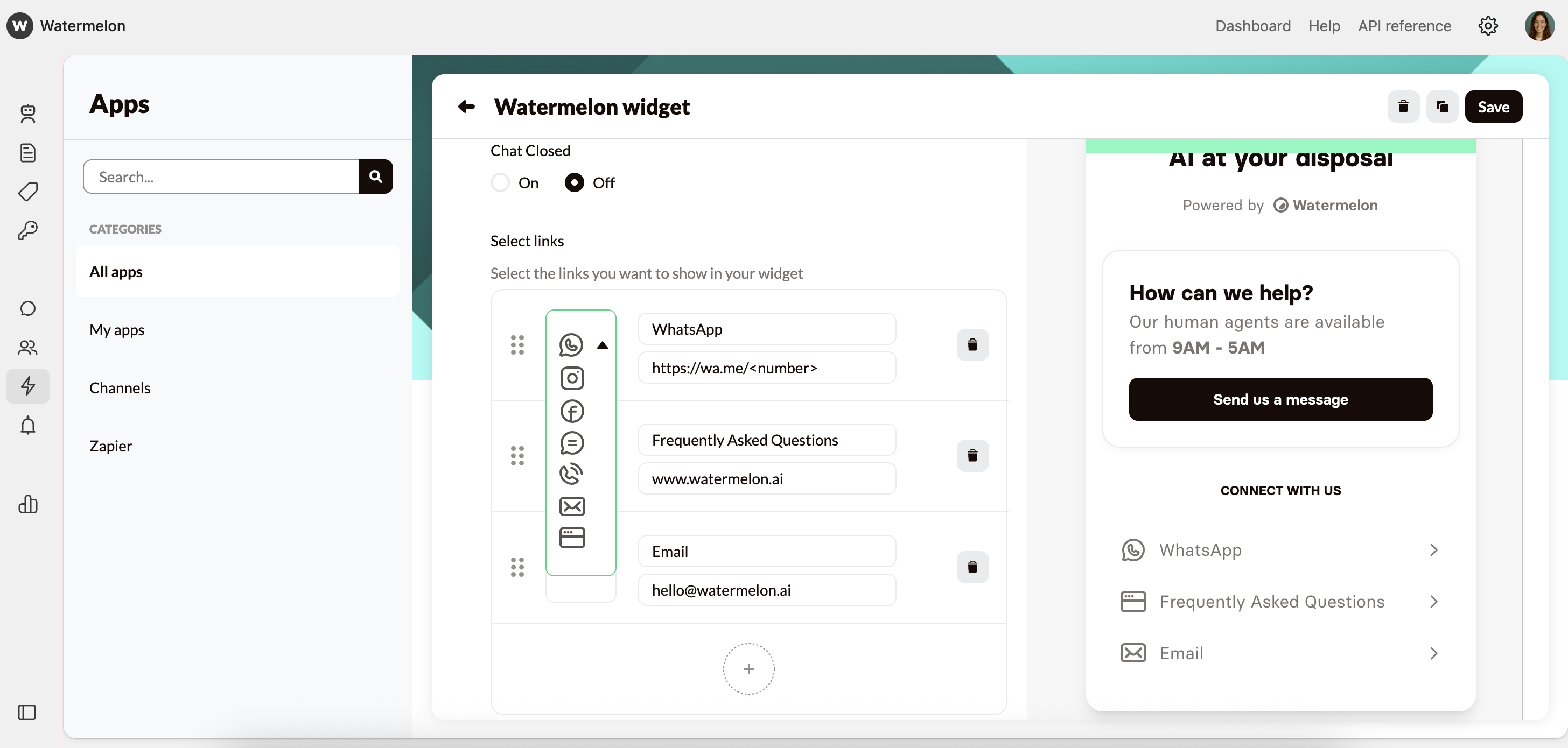1568x748 pixels.
Task: Choose the phone icon from the icon list
Action: 571,474
